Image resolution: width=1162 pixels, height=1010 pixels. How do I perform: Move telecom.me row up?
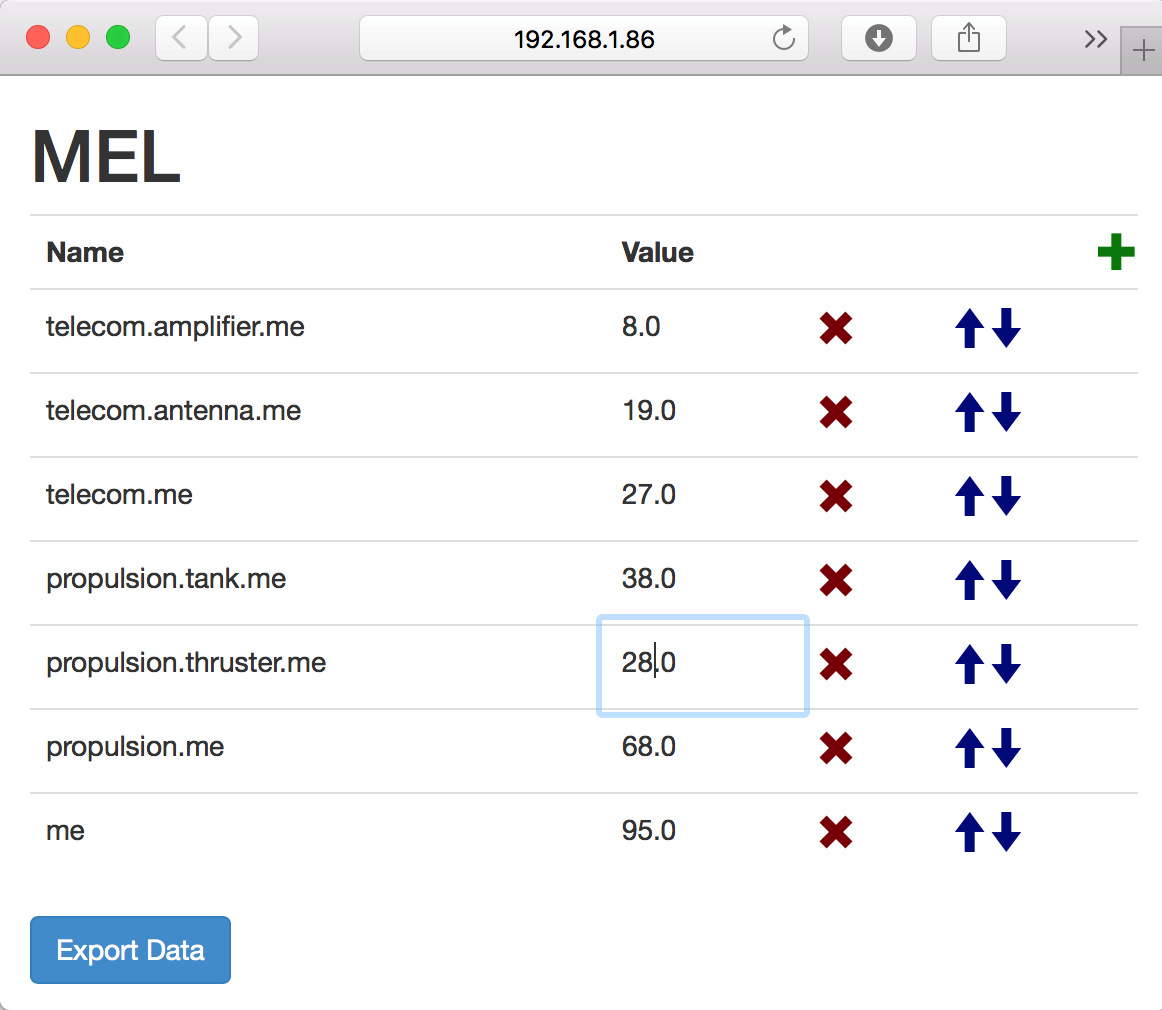tap(967, 496)
